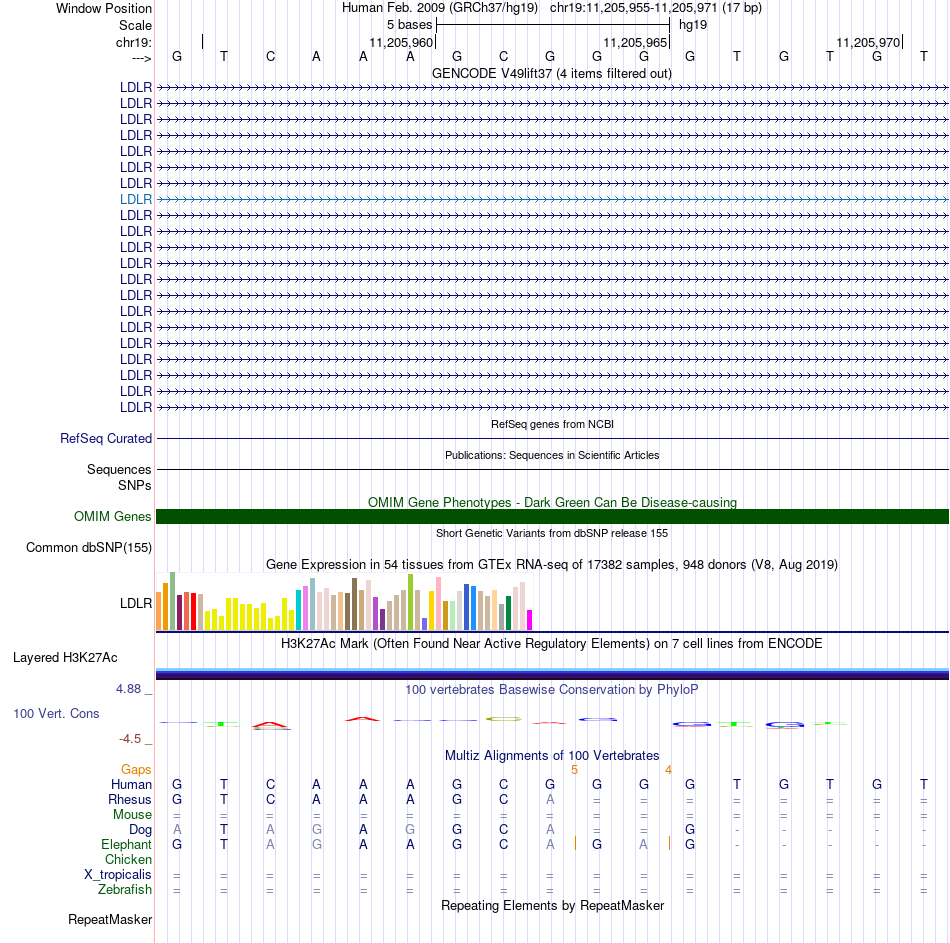
Task: Select the 100 Vert. Cons track label
Action: pyautogui.click(x=56, y=713)
